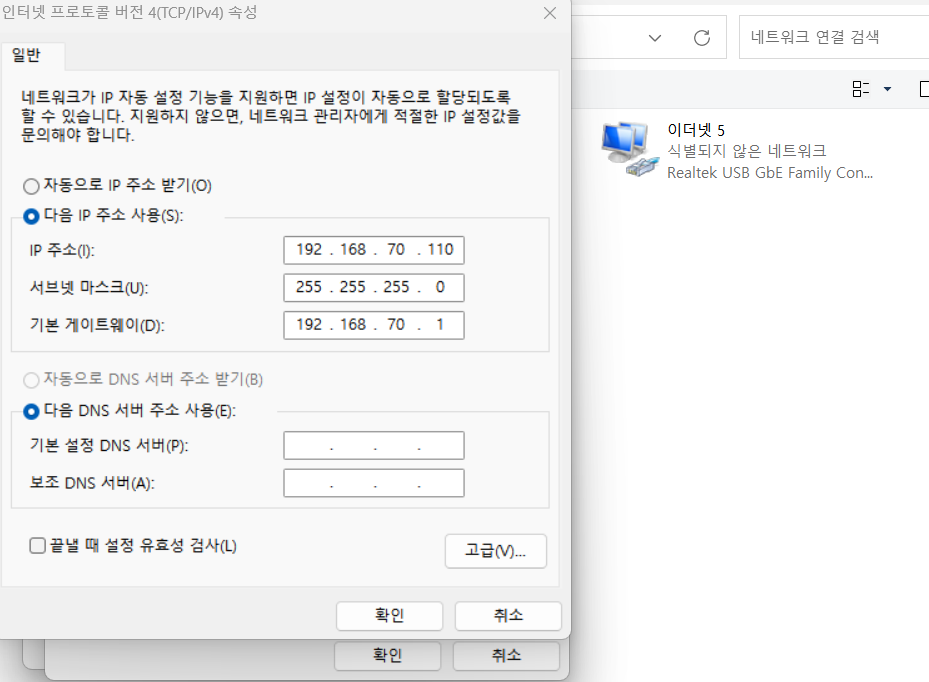Click the 고급(V)... button
Viewport: 929px width, 682px height.
click(495, 551)
